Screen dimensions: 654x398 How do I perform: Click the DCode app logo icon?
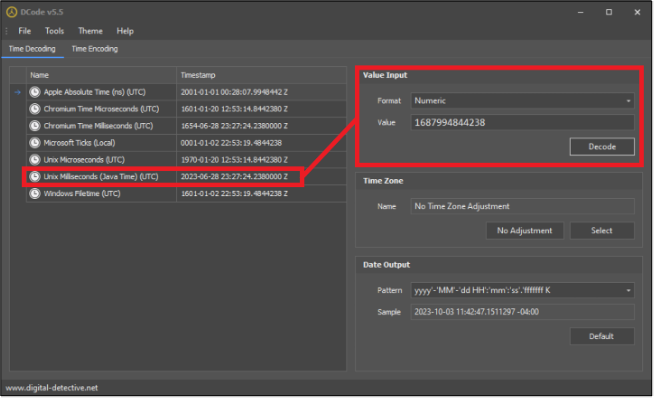click(11, 12)
